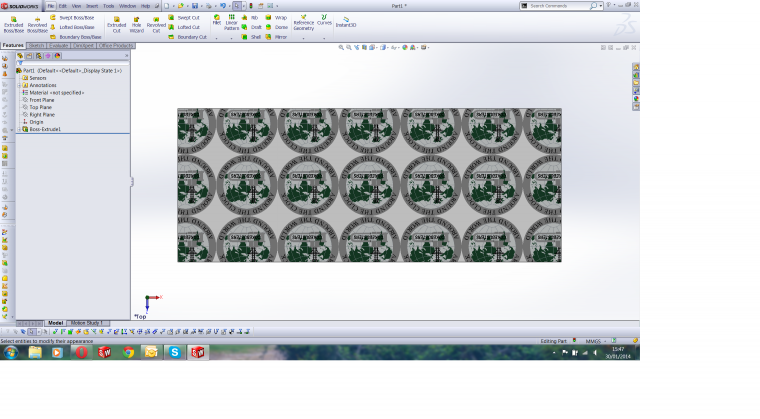Open the View menu

pos(77,6)
